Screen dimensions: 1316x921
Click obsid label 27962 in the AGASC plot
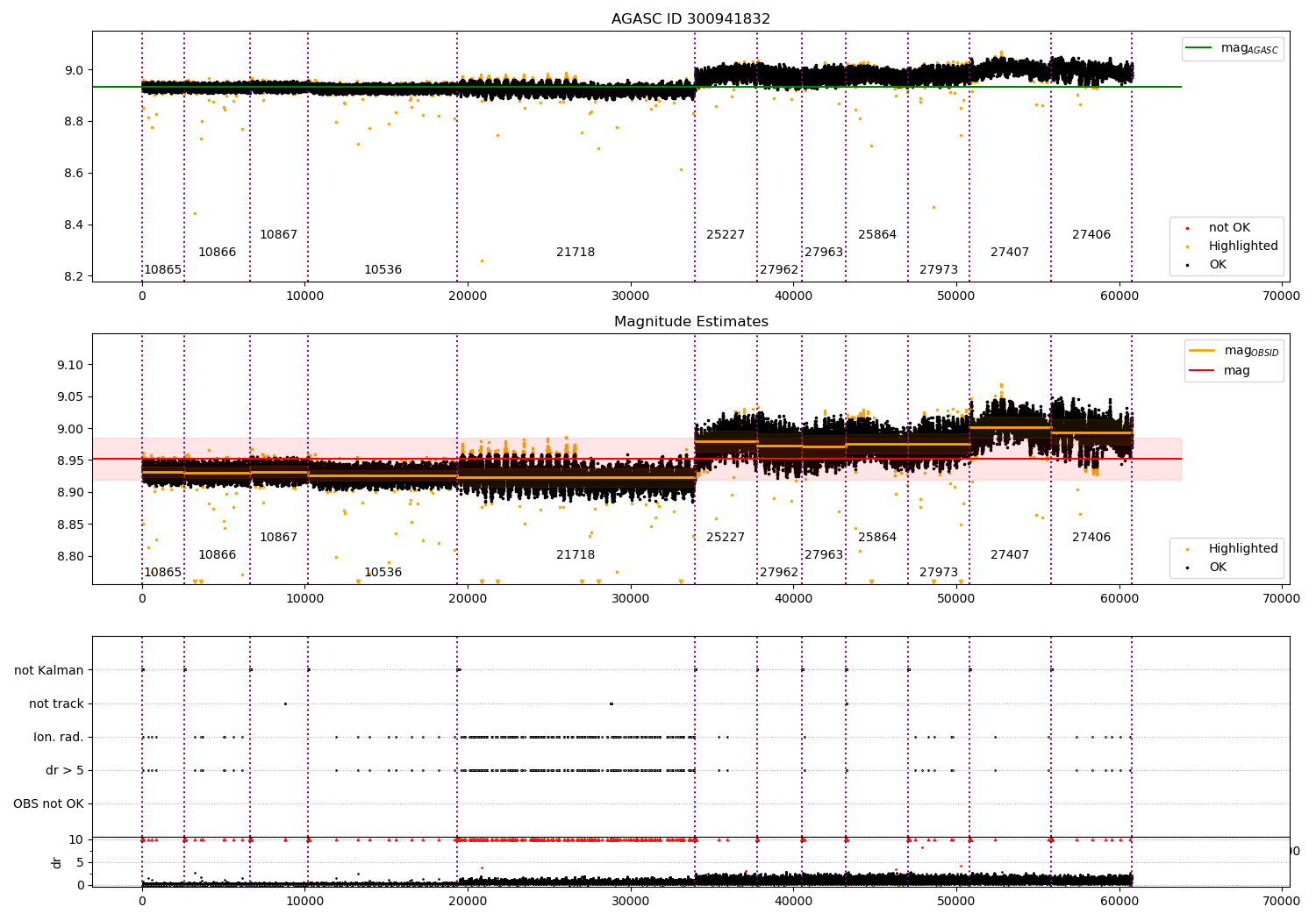779,270
